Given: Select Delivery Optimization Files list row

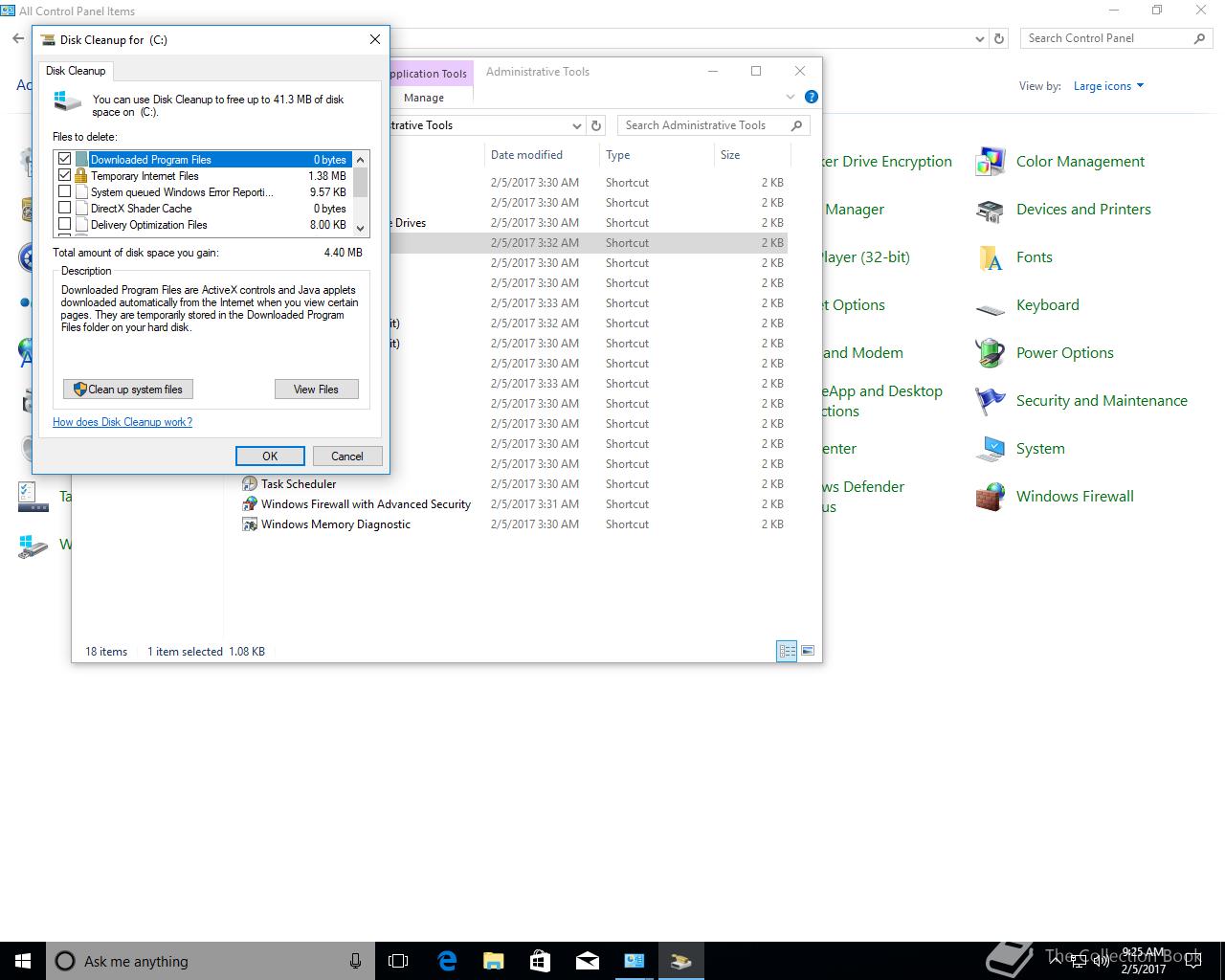Looking at the screenshot, I should tap(204, 225).
